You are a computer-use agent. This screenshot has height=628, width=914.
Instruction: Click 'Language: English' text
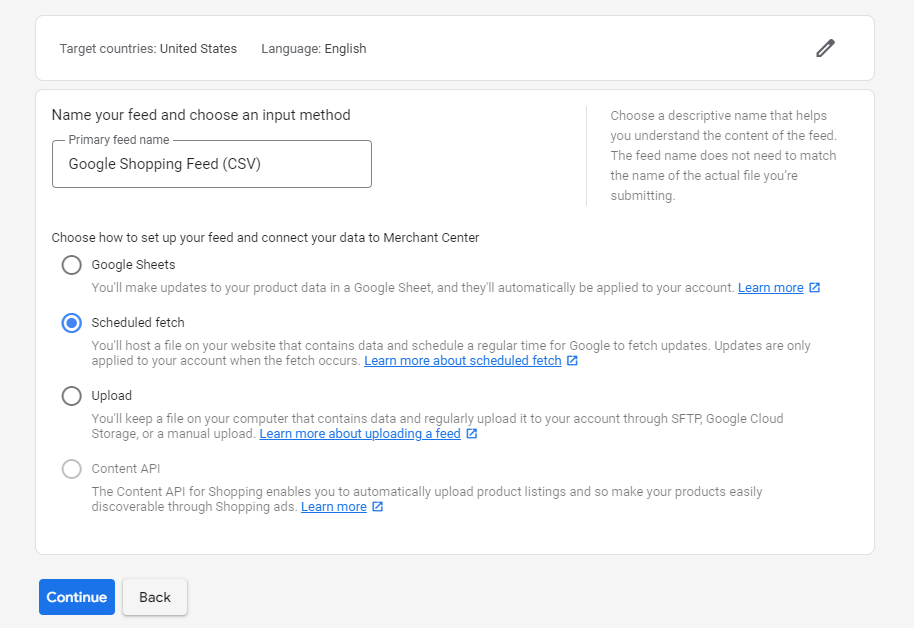[314, 48]
